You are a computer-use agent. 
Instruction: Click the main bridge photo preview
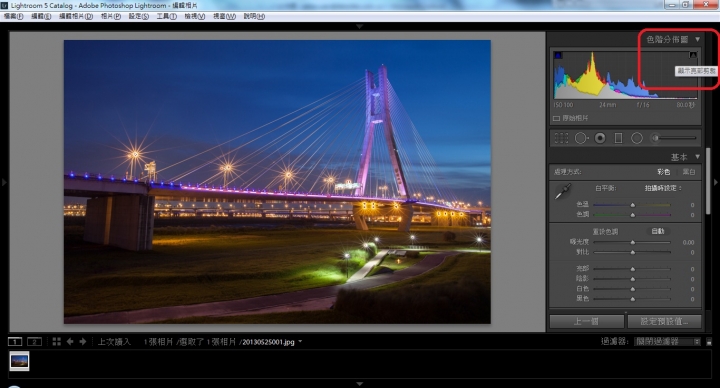pyautogui.click(x=277, y=182)
